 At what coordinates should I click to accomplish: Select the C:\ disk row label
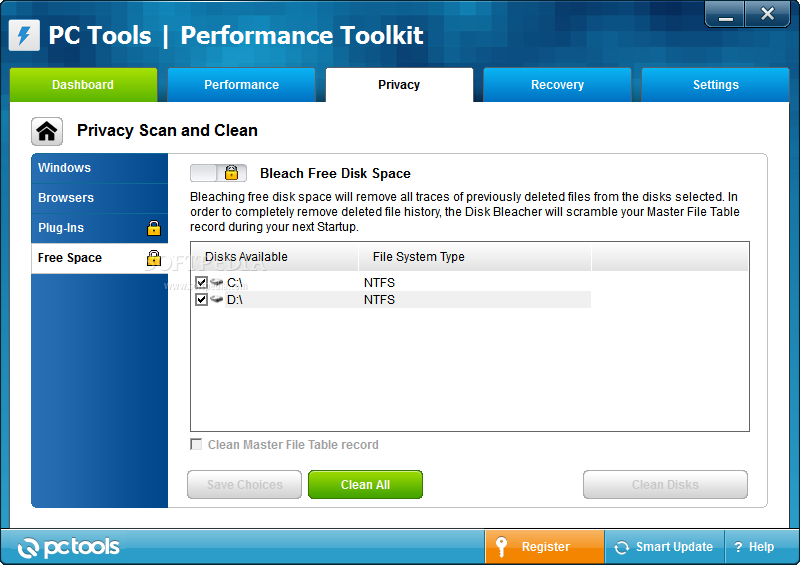[235, 283]
